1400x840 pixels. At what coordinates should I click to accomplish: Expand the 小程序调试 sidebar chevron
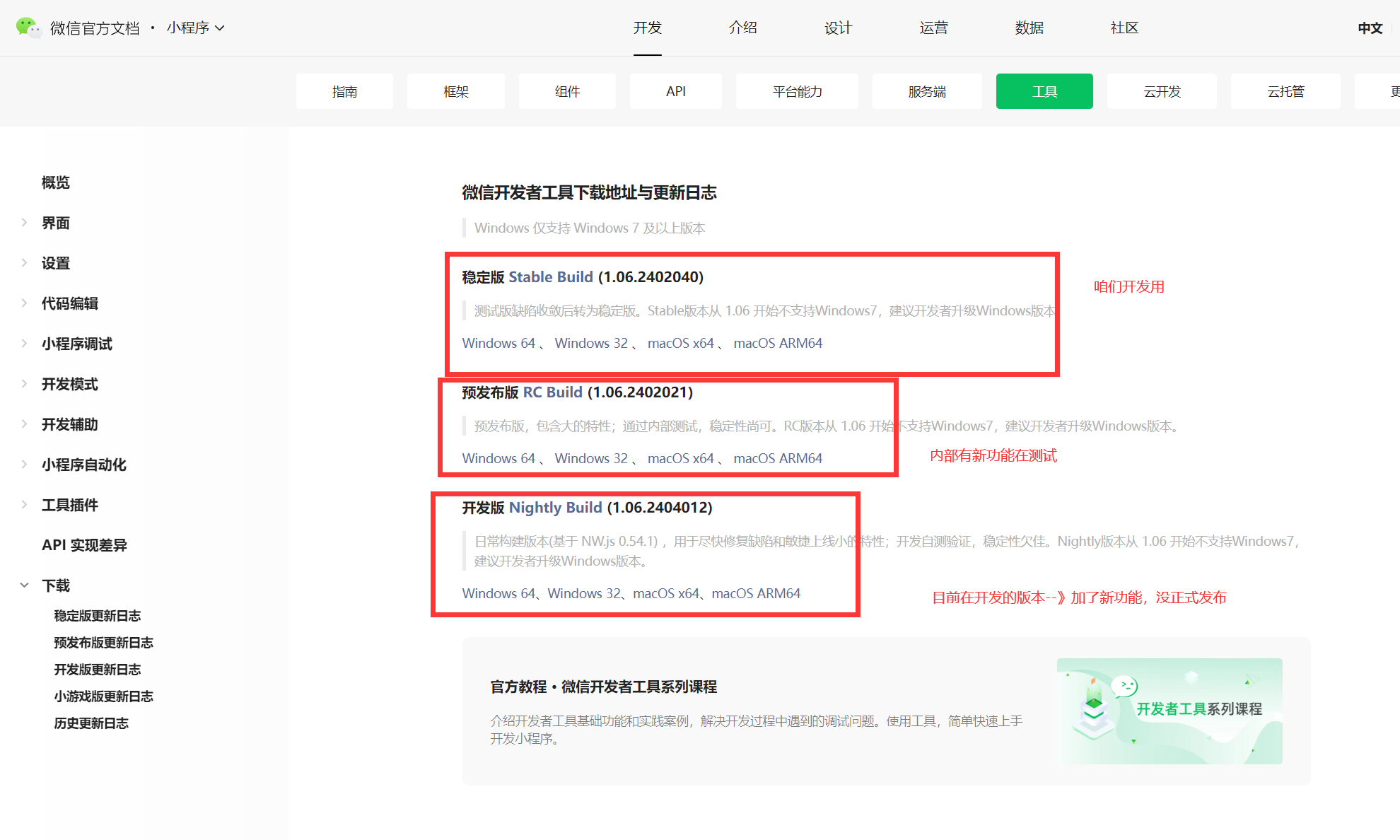click(24, 344)
